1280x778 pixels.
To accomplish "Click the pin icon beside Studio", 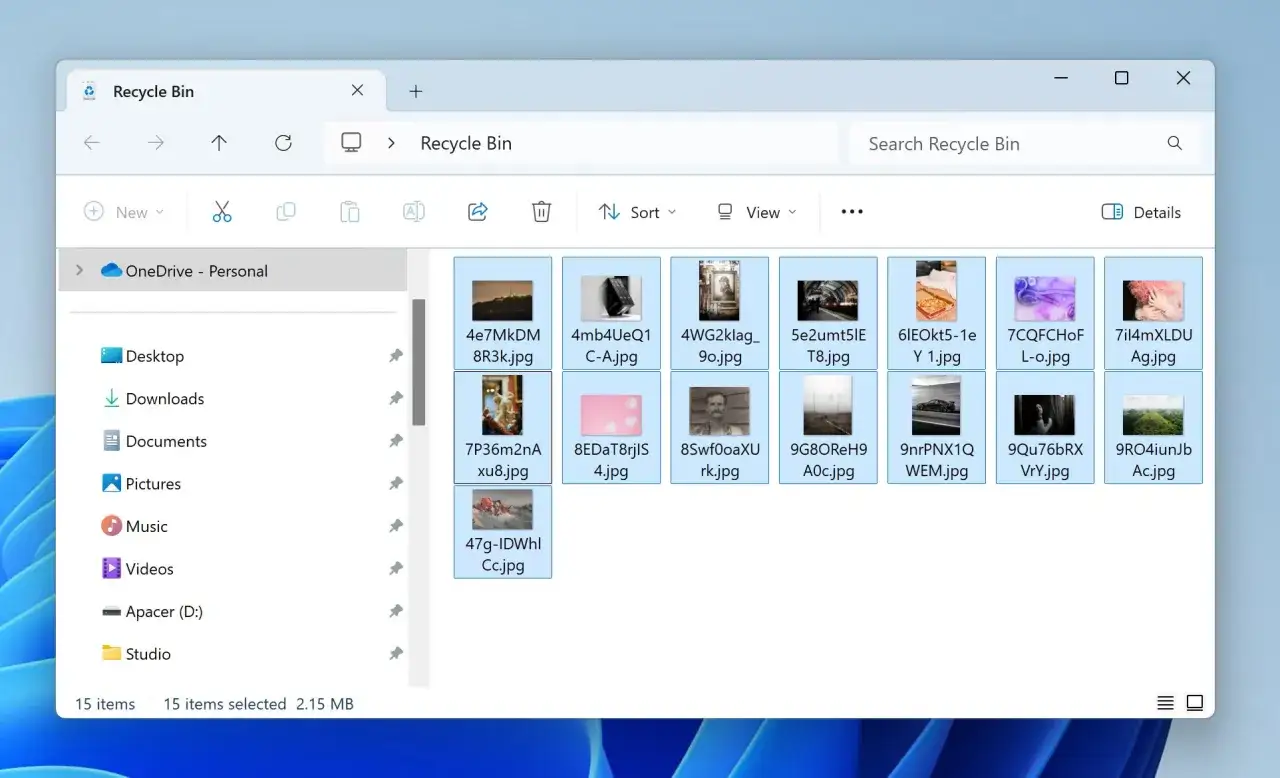I will [x=396, y=654].
